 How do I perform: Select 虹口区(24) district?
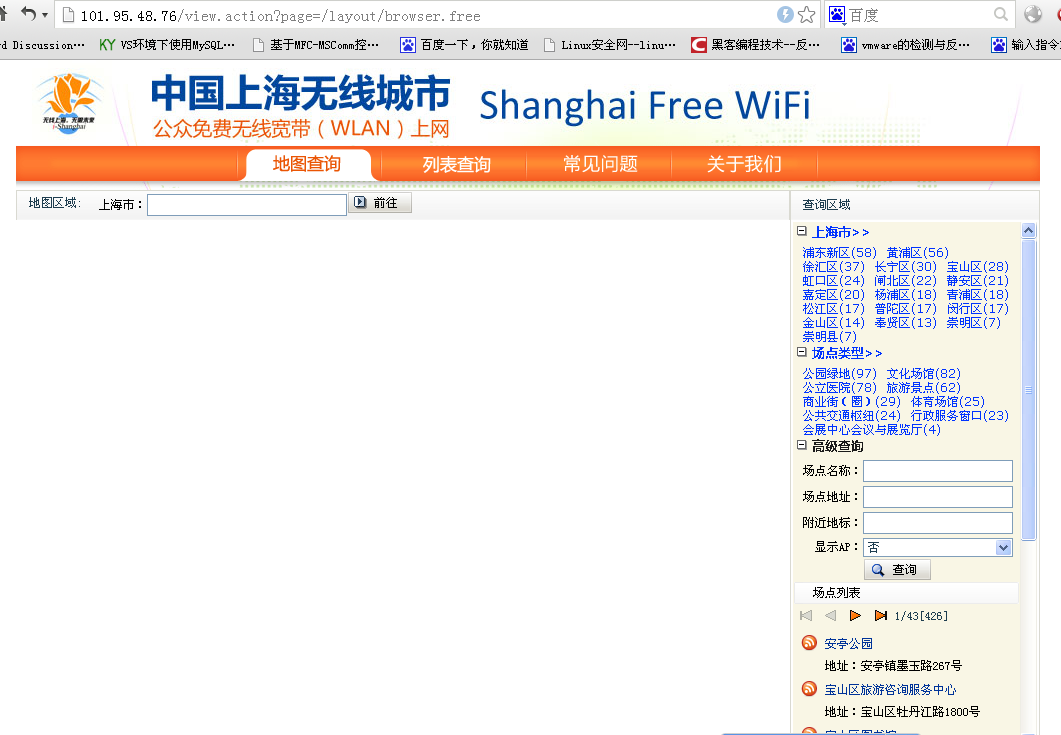pyautogui.click(x=834, y=280)
